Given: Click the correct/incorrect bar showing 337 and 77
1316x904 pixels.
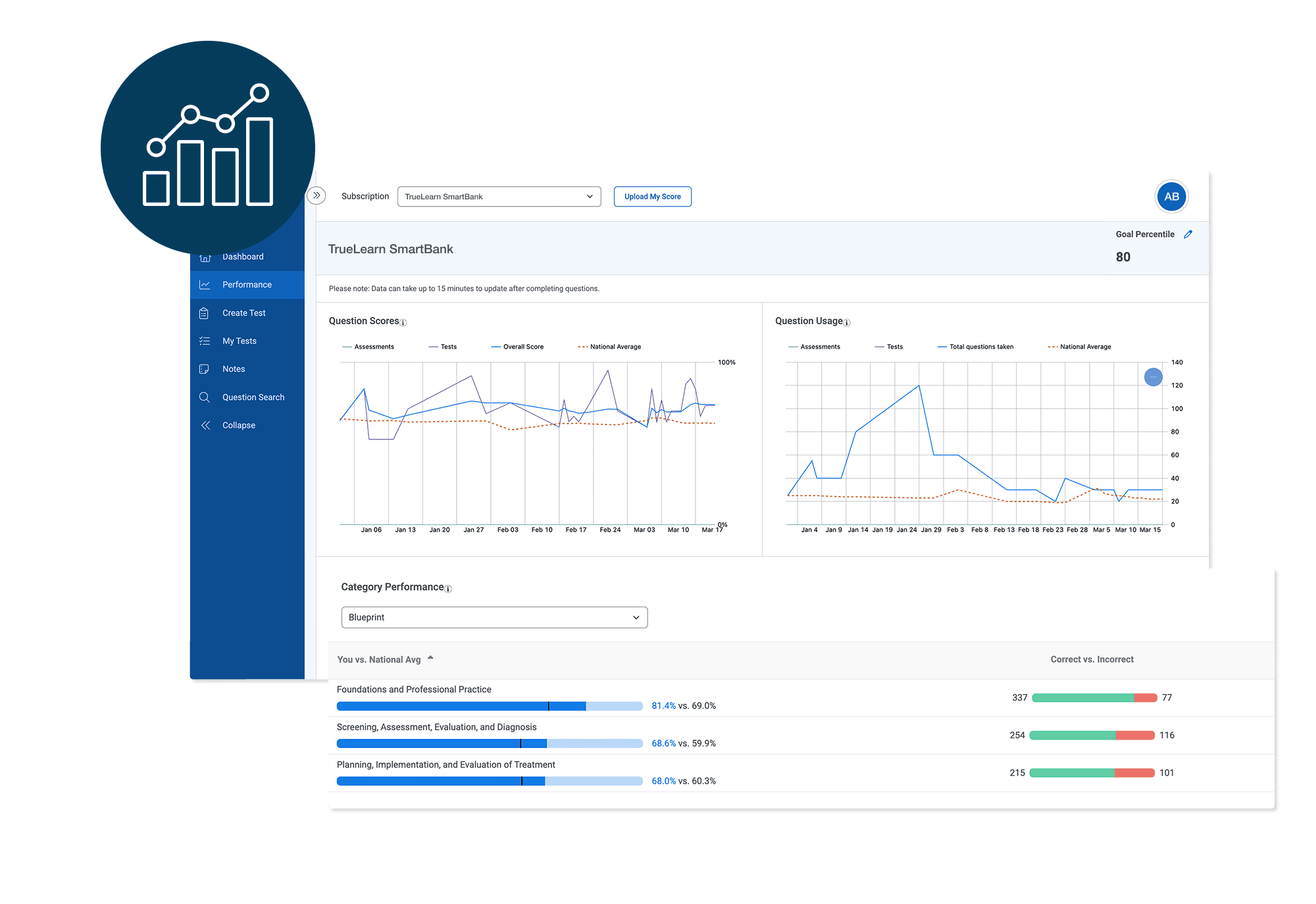Looking at the screenshot, I should [x=1094, y=697].
